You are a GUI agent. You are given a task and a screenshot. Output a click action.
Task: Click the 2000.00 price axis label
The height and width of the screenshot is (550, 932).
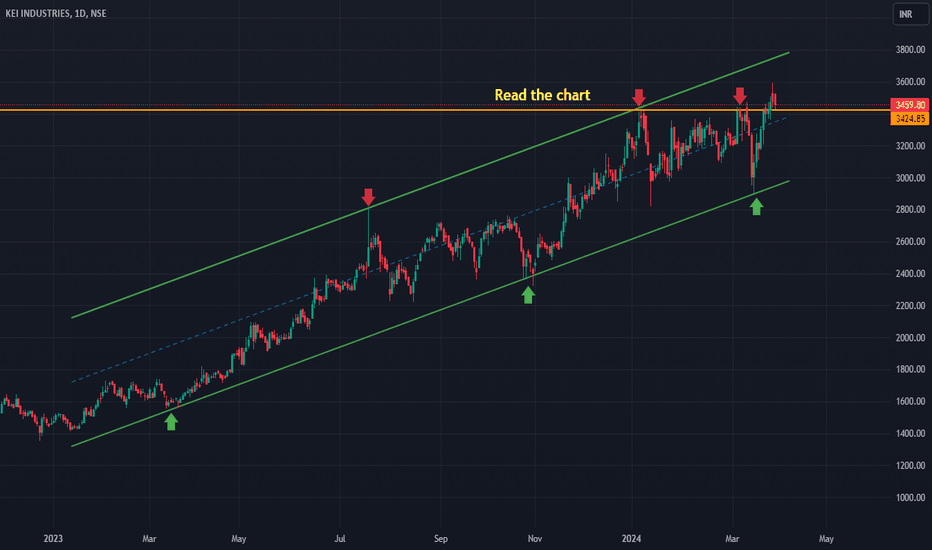click(x=910, y=338)
